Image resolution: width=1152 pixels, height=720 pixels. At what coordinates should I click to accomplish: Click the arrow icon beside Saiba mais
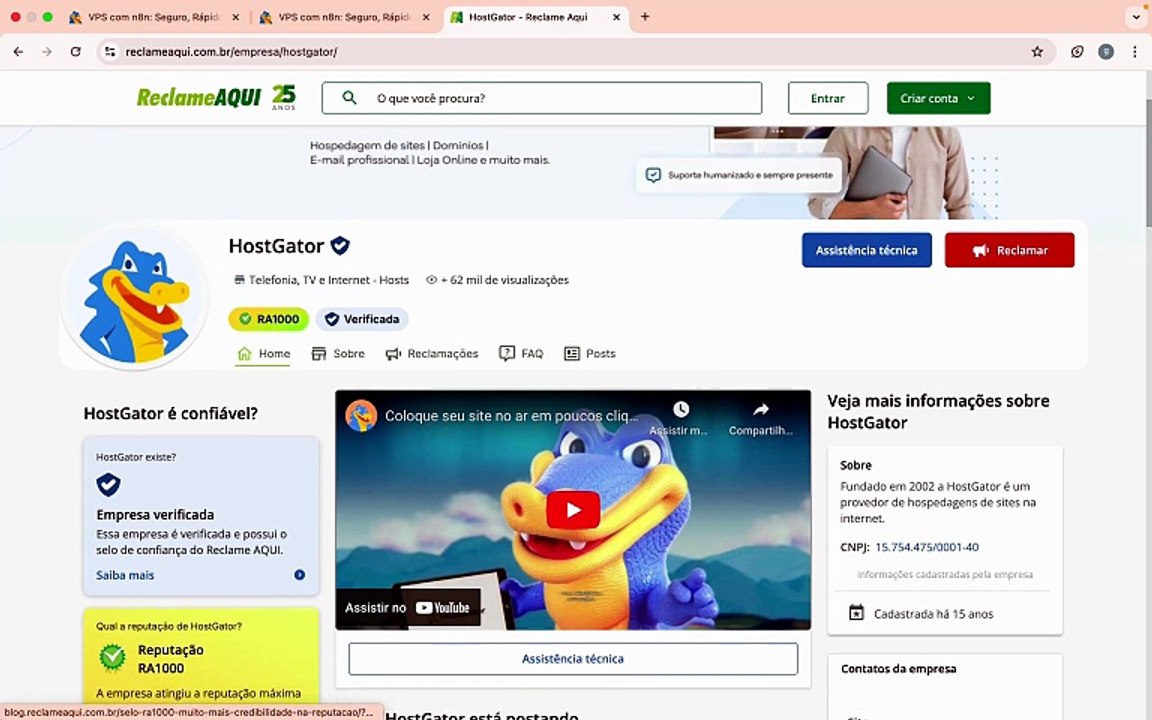pyautogui.click(x=300, y=575)
